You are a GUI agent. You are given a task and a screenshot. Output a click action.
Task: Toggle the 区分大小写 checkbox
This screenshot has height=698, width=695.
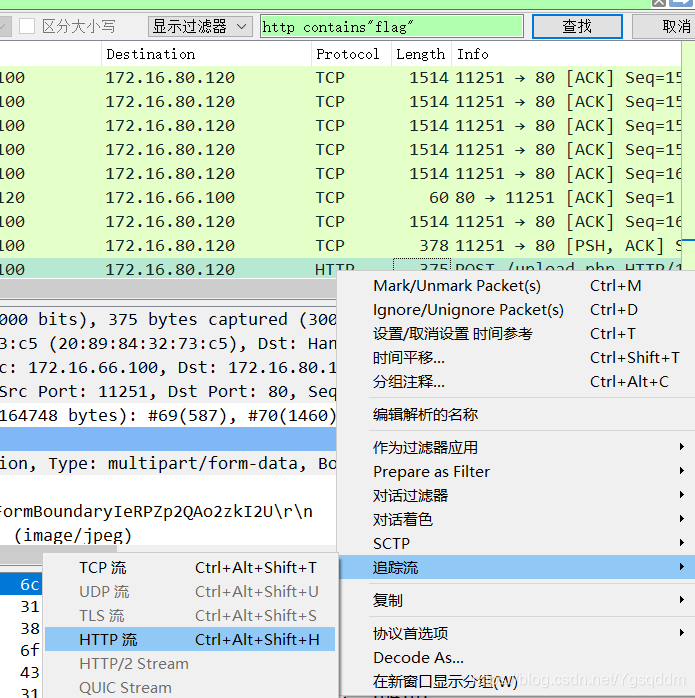tap(27, 26)
